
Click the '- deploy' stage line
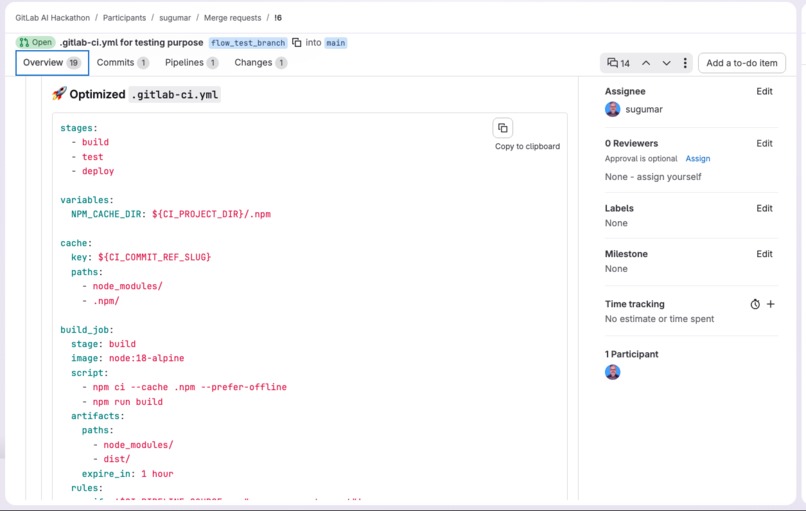coord(93,171)
